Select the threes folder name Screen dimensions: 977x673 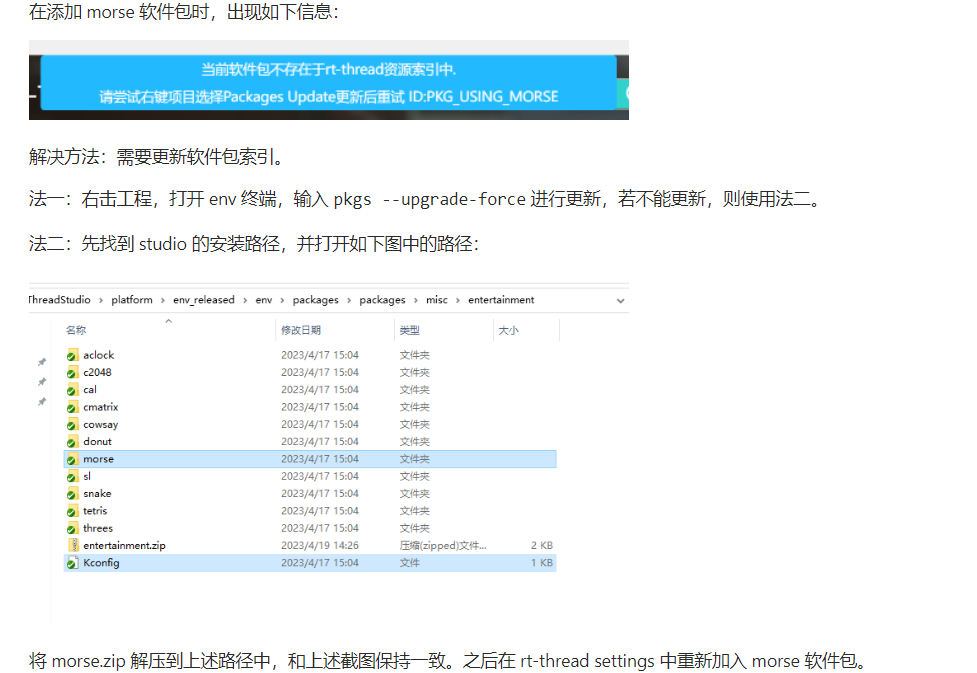pos(98,528)
